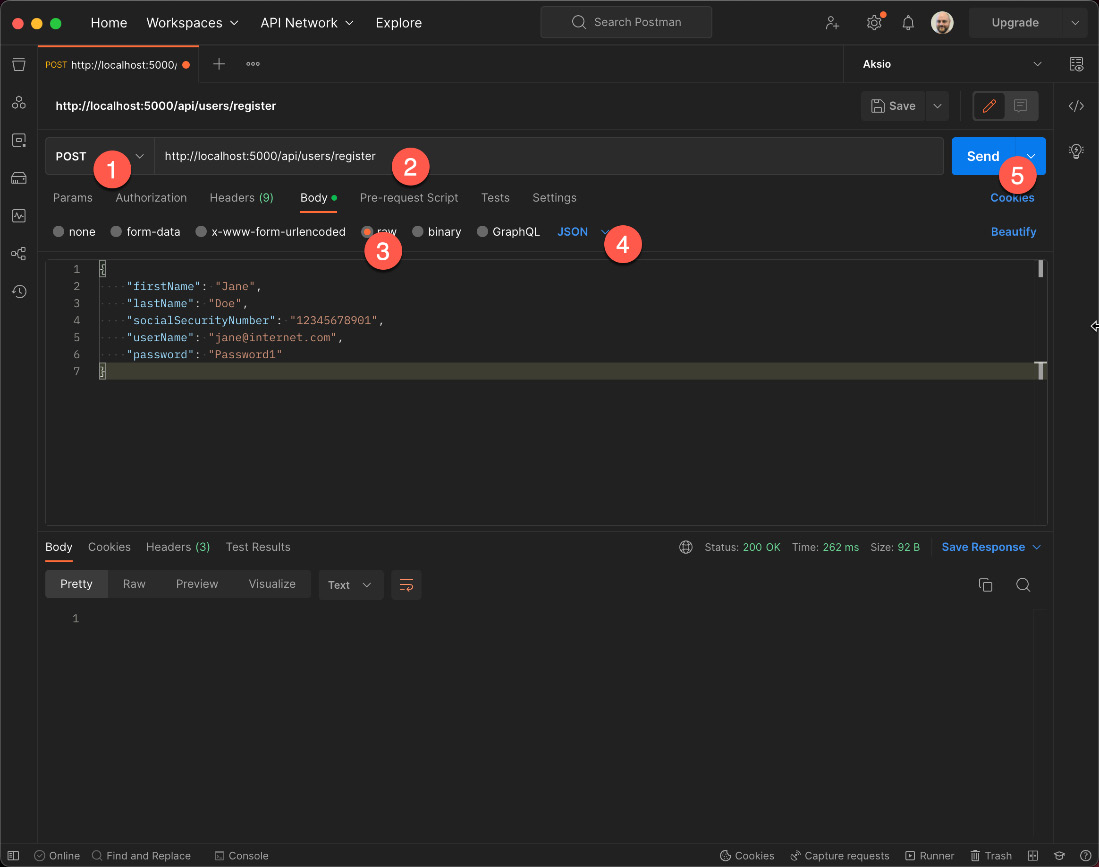The image size is (1099, 867).
Task: Open Find and Replace in status bar
Action: (142, 856)
